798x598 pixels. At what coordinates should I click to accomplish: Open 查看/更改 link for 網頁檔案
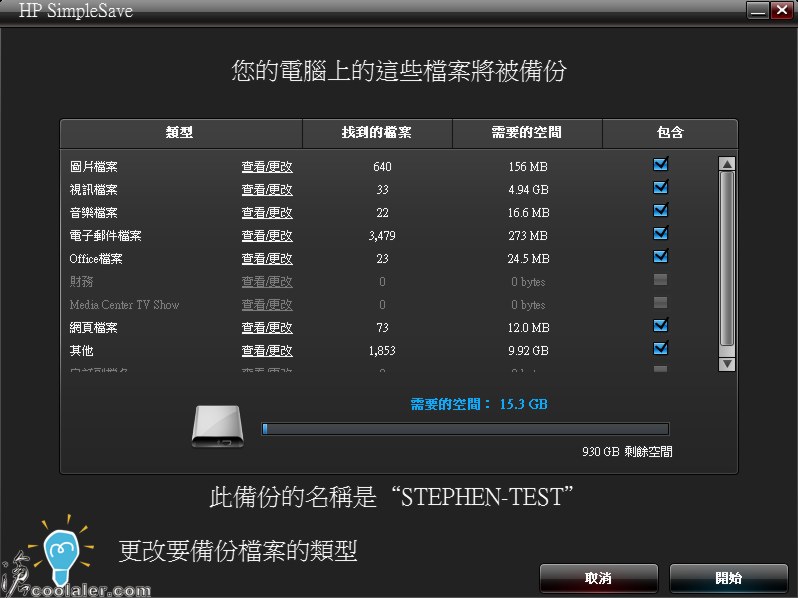[x=267, y=327]
